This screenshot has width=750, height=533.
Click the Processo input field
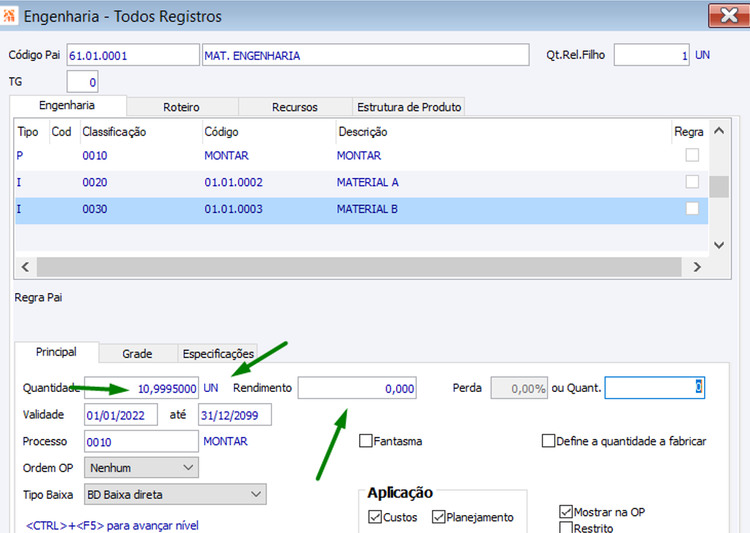(141, 441)
